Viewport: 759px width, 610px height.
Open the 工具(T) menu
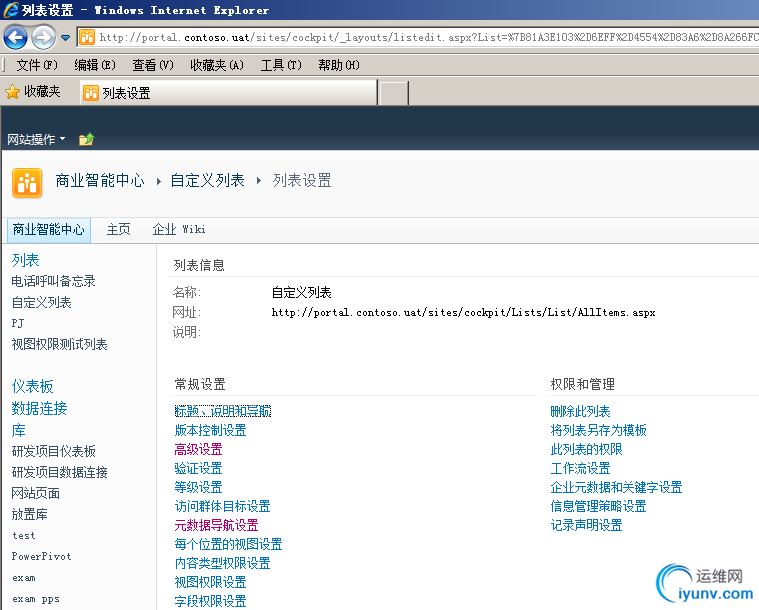[x=281, y=65]
